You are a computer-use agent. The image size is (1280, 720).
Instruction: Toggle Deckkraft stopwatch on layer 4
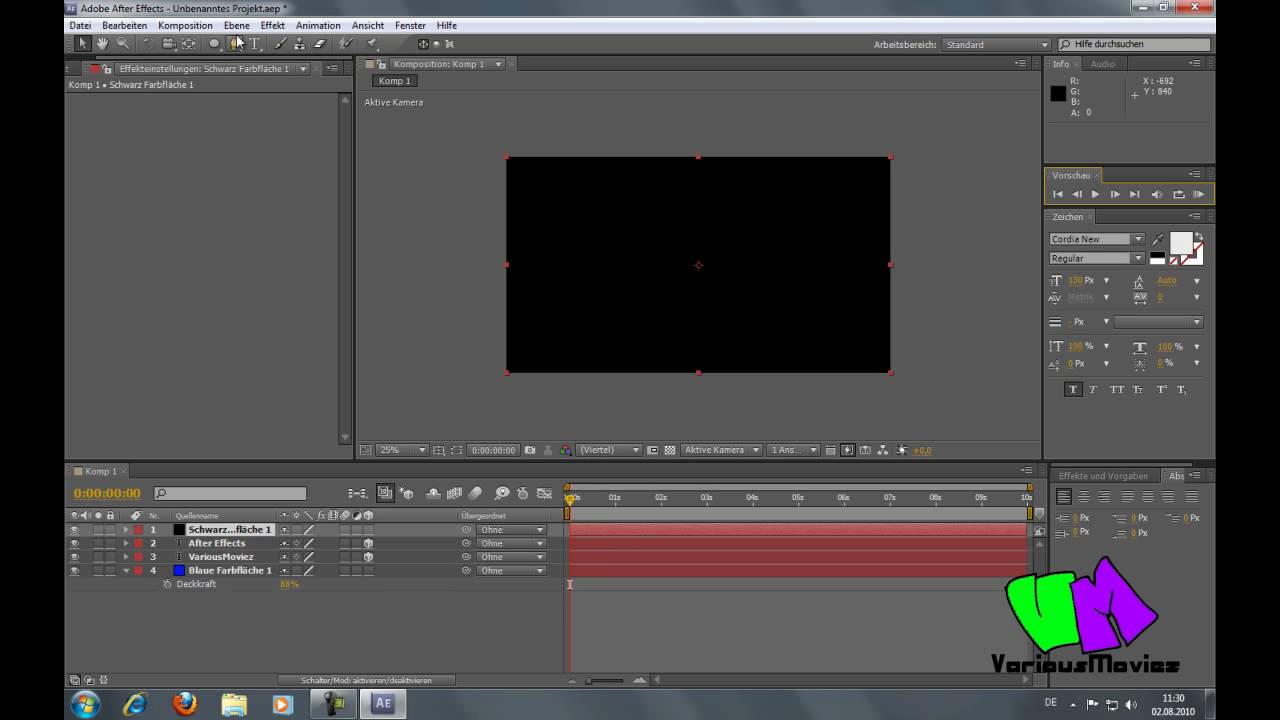point(167,584)
